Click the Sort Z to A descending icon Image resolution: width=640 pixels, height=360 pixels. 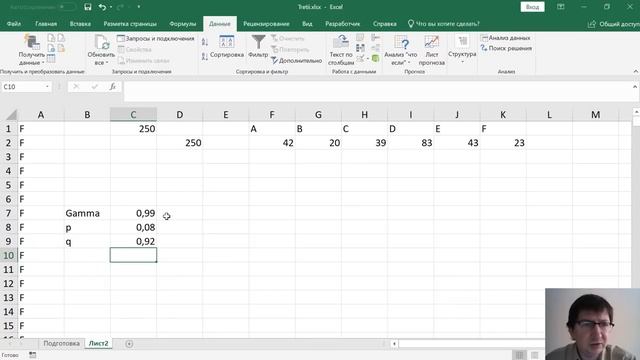[205, 57]
